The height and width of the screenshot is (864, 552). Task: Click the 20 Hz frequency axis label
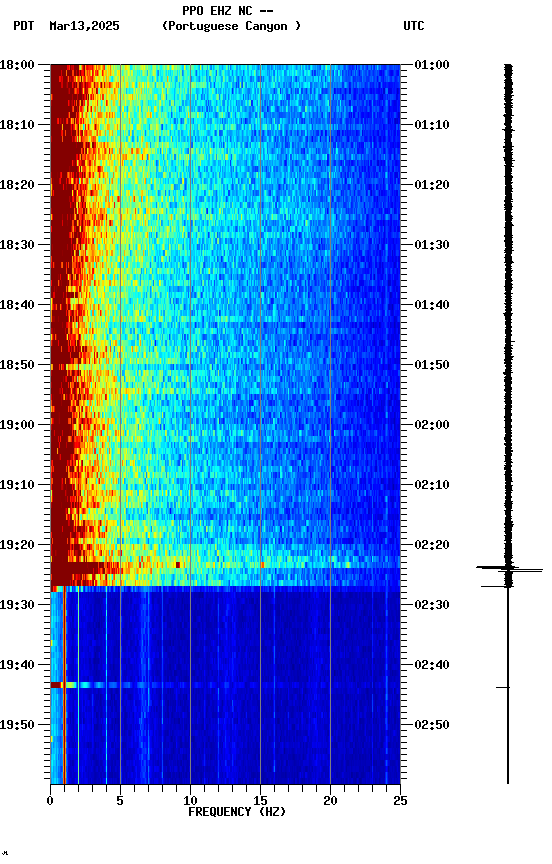[x=330, y=801]
